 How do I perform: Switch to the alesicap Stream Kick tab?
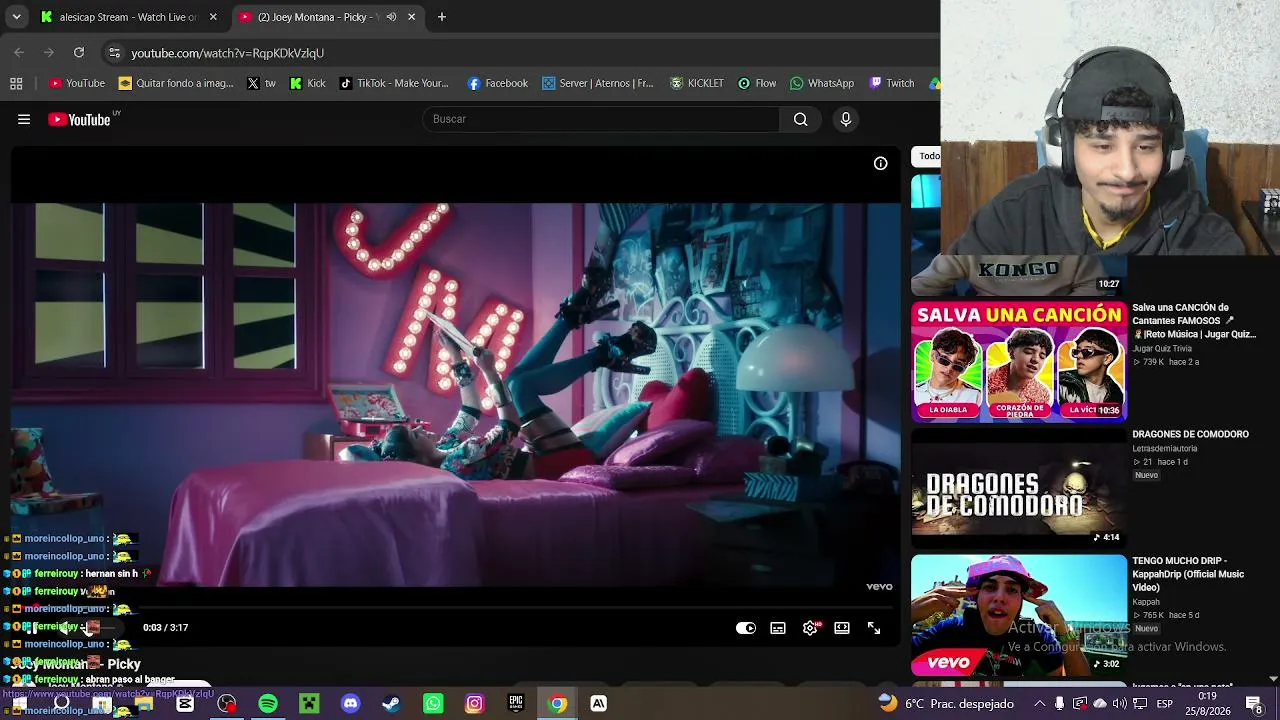coord(129,17)
